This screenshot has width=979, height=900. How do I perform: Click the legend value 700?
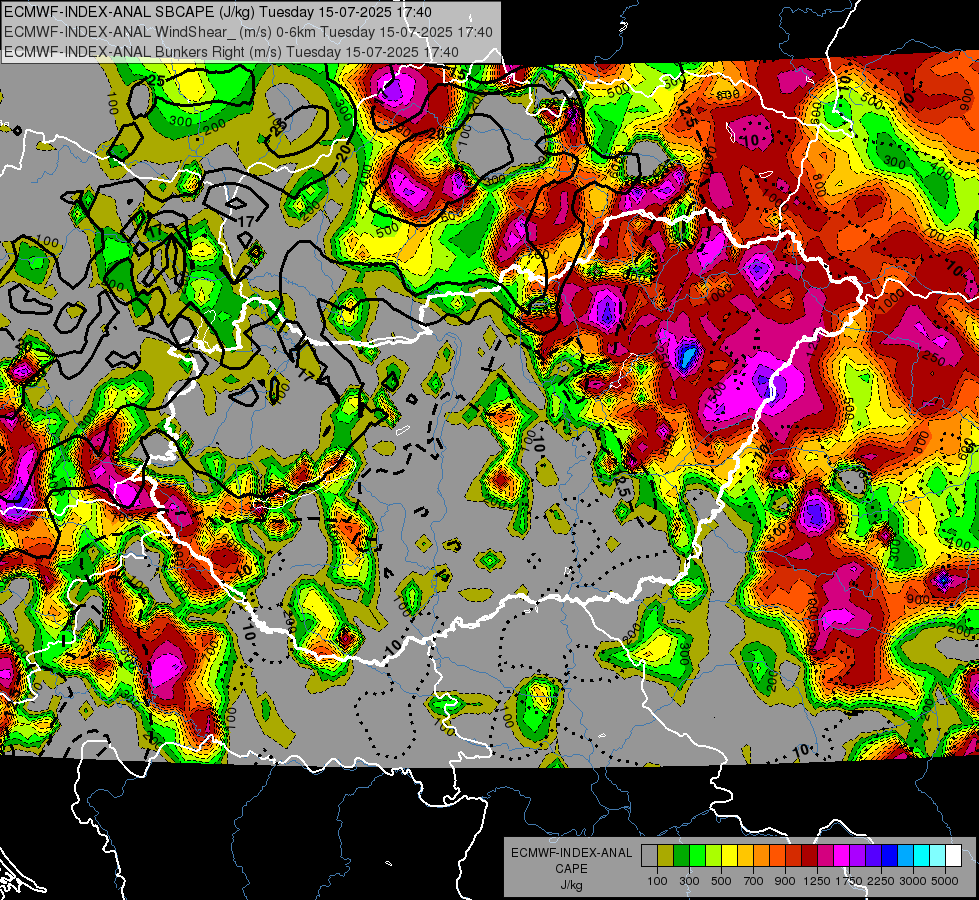tap(754, 881)
